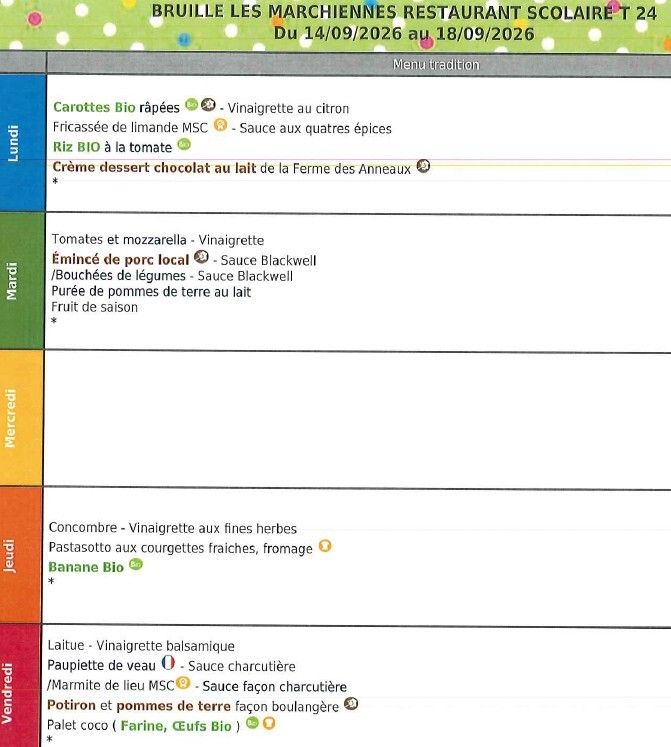Click the local badge beside Émincé de porc local
Image resolution: width=671 pixels, height=747 pixels.
(x=202, y=257)
